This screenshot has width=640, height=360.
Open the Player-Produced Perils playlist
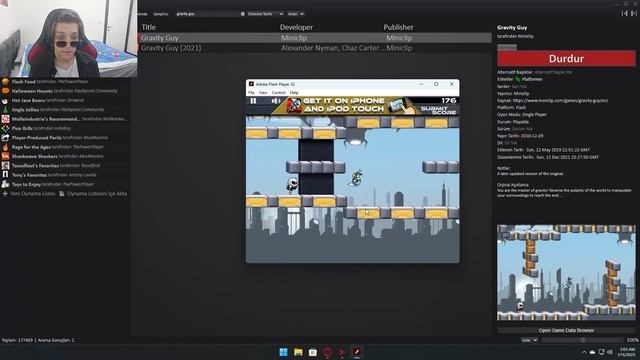[x=65, y=138]
